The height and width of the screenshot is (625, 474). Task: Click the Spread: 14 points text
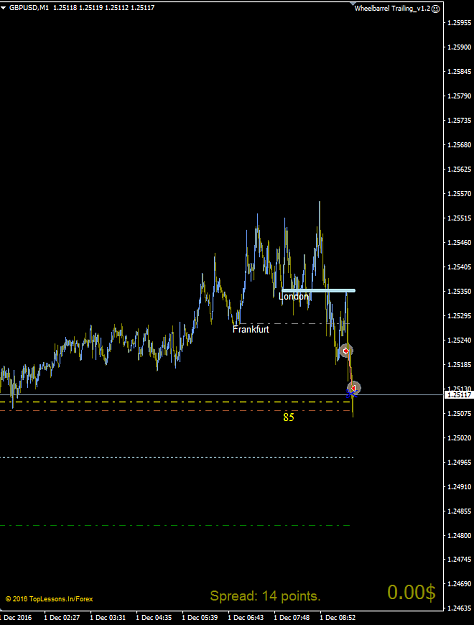265,596
